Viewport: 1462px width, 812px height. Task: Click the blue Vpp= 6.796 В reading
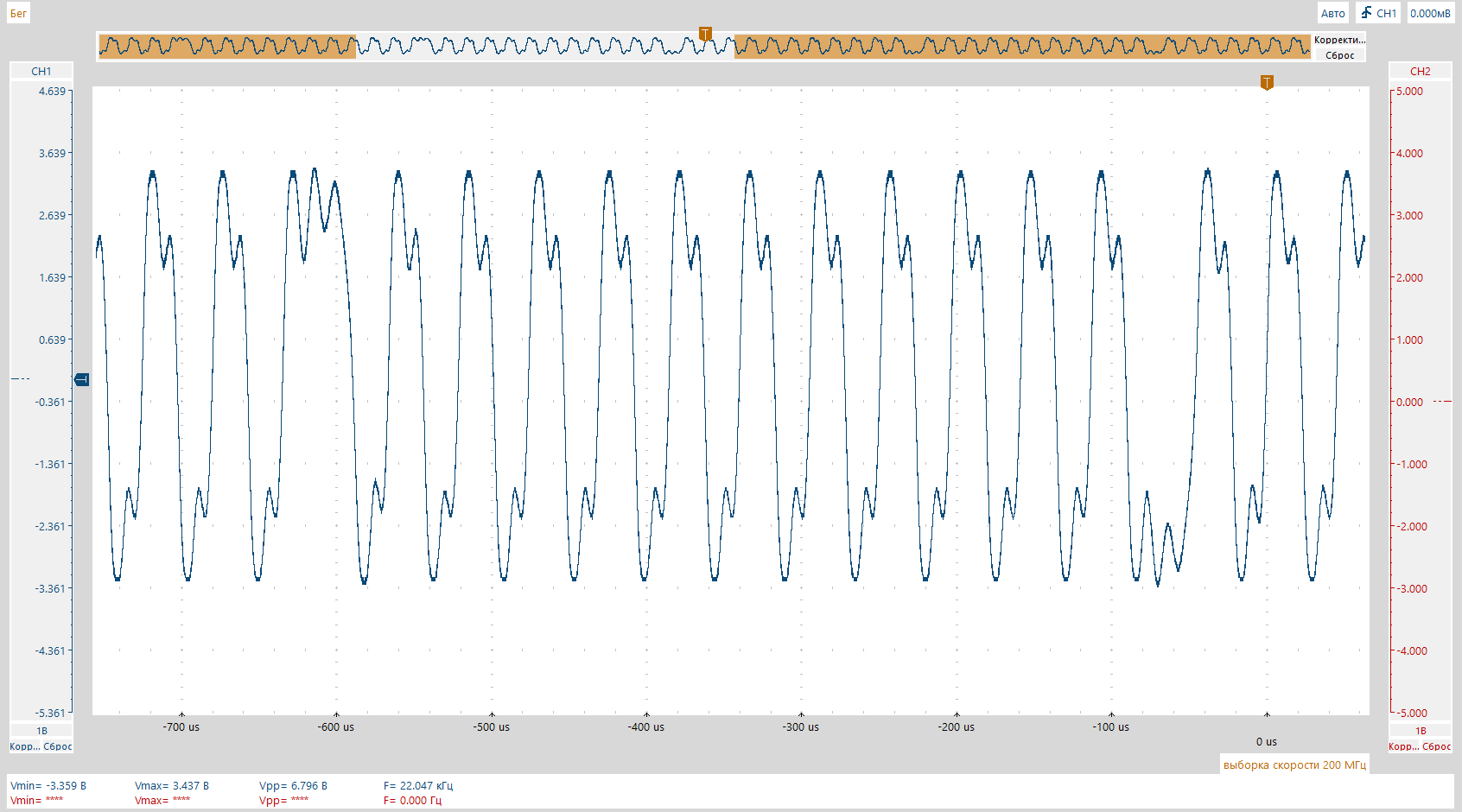[294, 786]
